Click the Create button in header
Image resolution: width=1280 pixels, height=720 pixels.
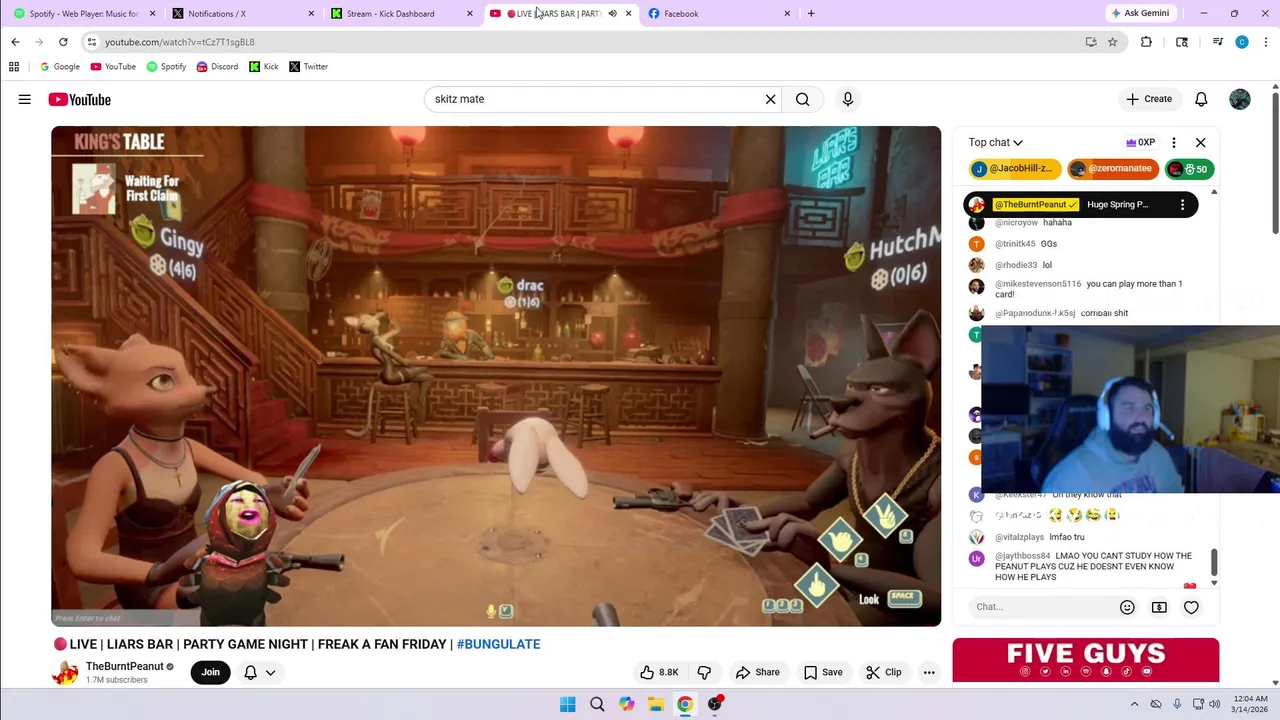[x=1148, y=99]
